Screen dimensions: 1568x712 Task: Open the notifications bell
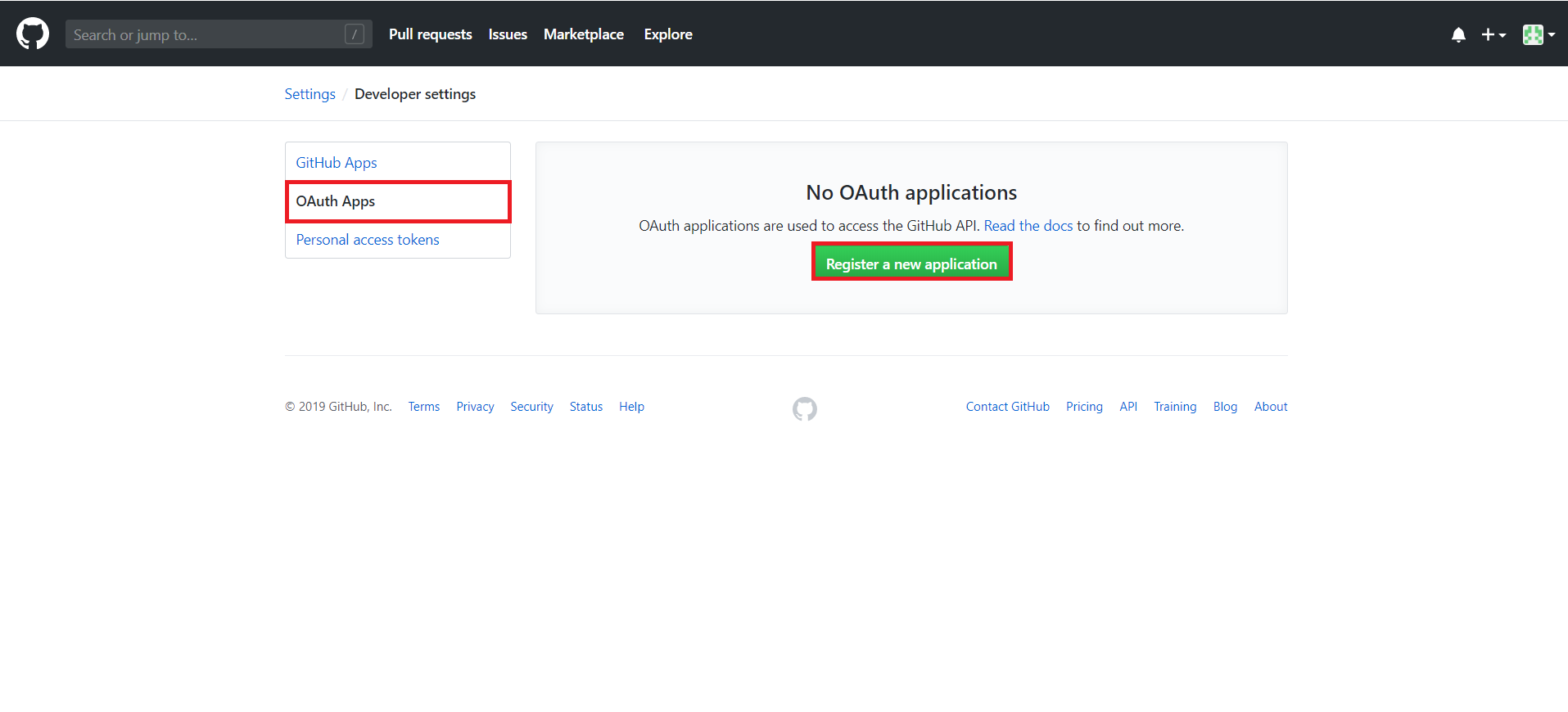[x=1458, y=34]
